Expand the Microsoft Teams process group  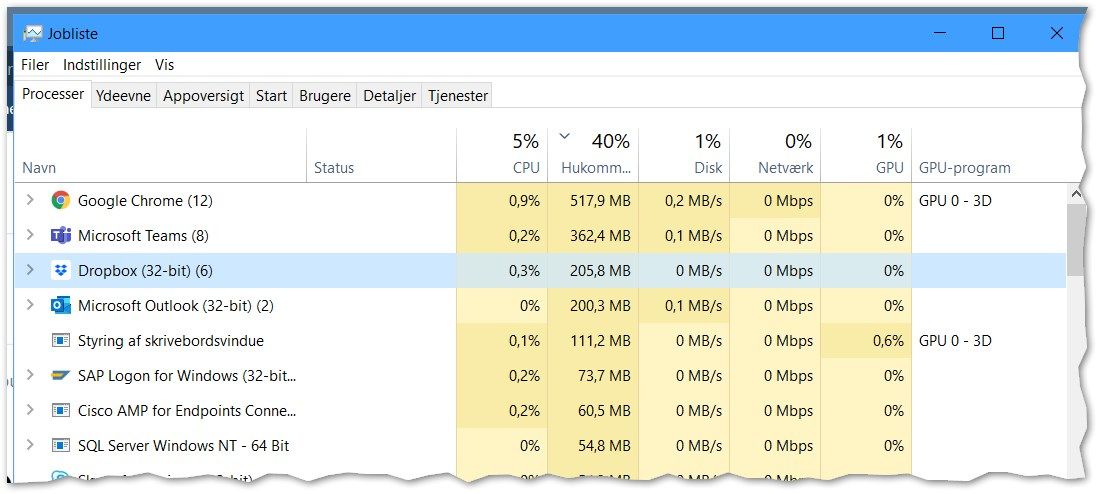point(30,236)
